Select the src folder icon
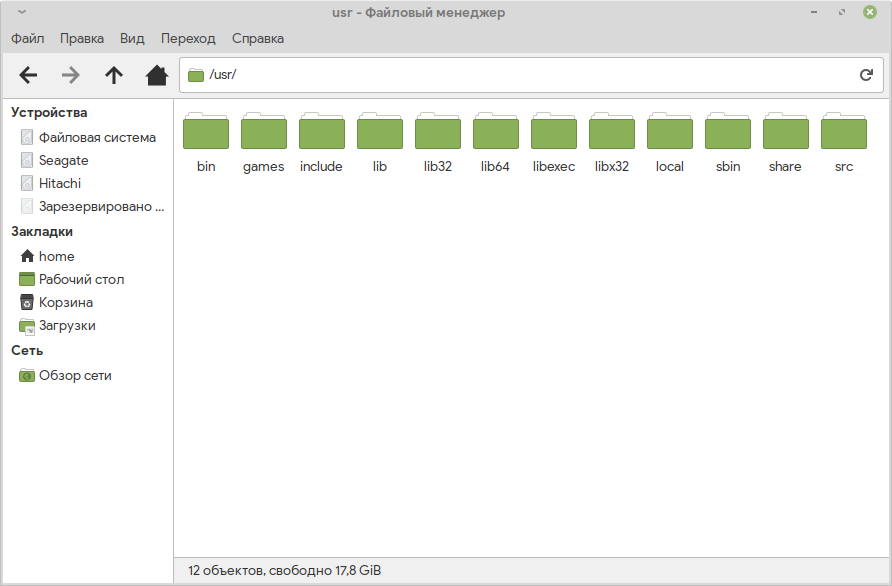This screenshot has width=892, height=586. (844, 131)
